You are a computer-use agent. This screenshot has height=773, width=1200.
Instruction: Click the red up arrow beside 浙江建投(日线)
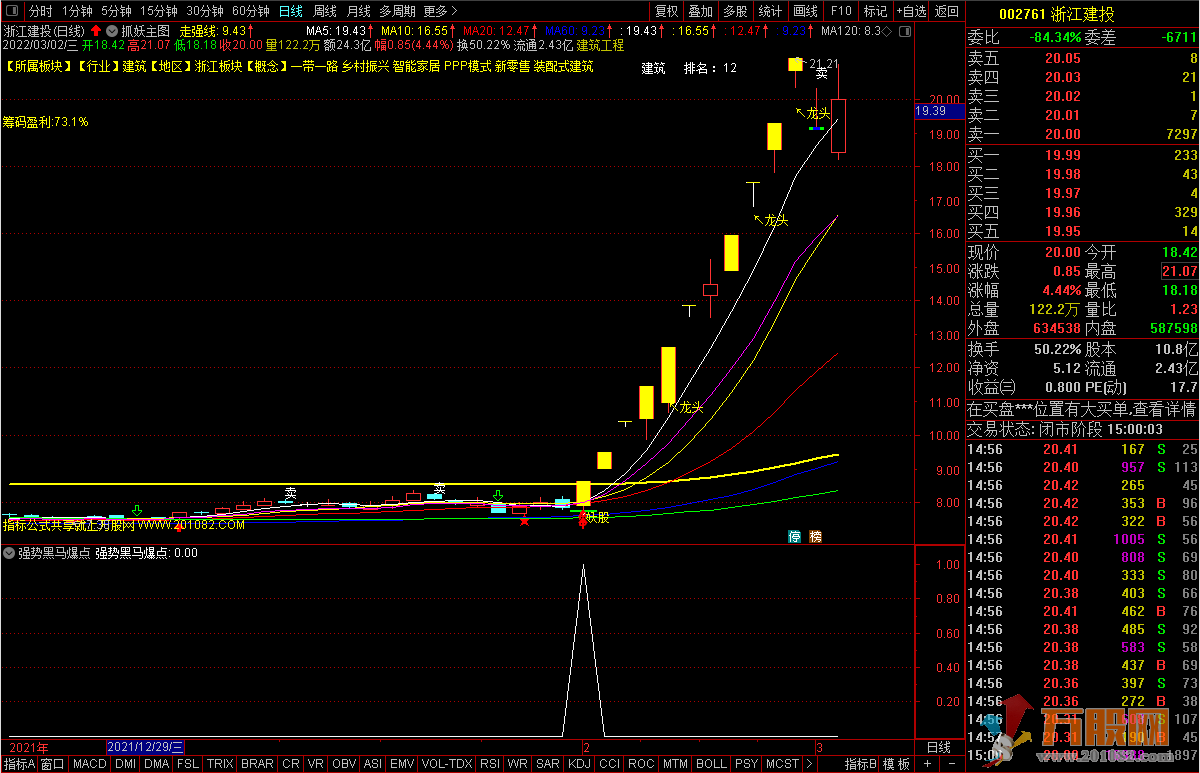[96, 31]
